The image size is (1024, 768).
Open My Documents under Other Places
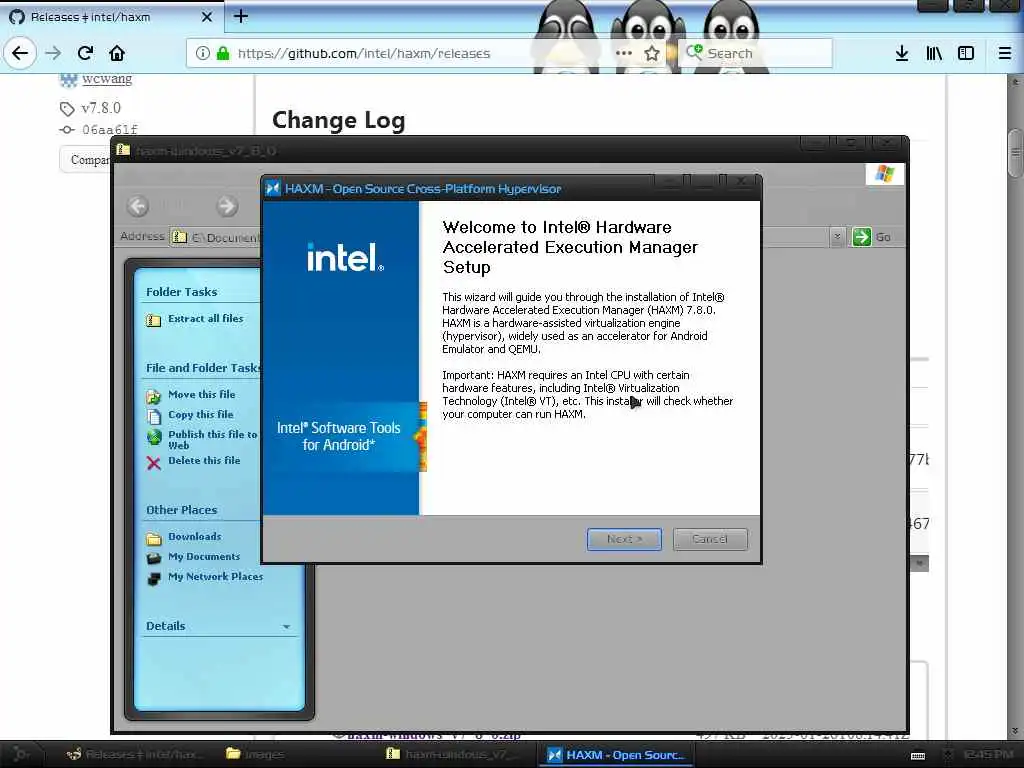[x=204, y=556]
